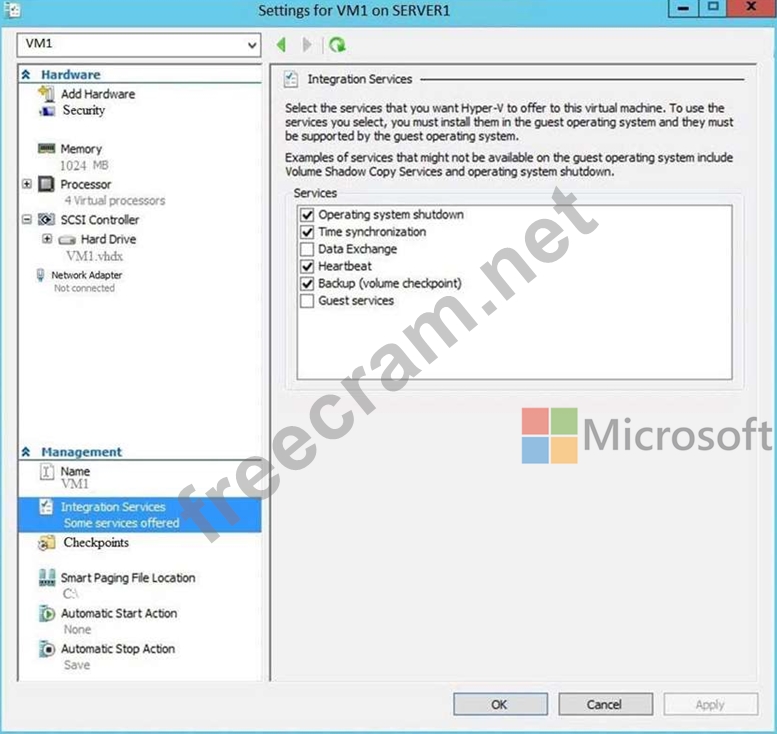Screen dimensions: 777x734
Task: Select Add Hardware in the tree
Action: coord(98,94)
